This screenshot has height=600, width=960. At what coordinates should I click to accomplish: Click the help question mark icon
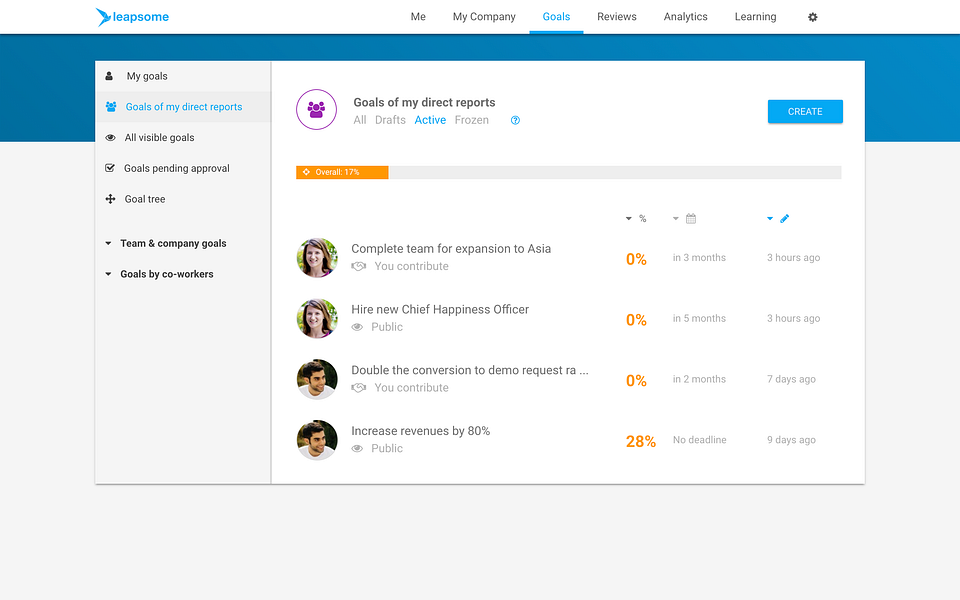[x=516, y=121]
